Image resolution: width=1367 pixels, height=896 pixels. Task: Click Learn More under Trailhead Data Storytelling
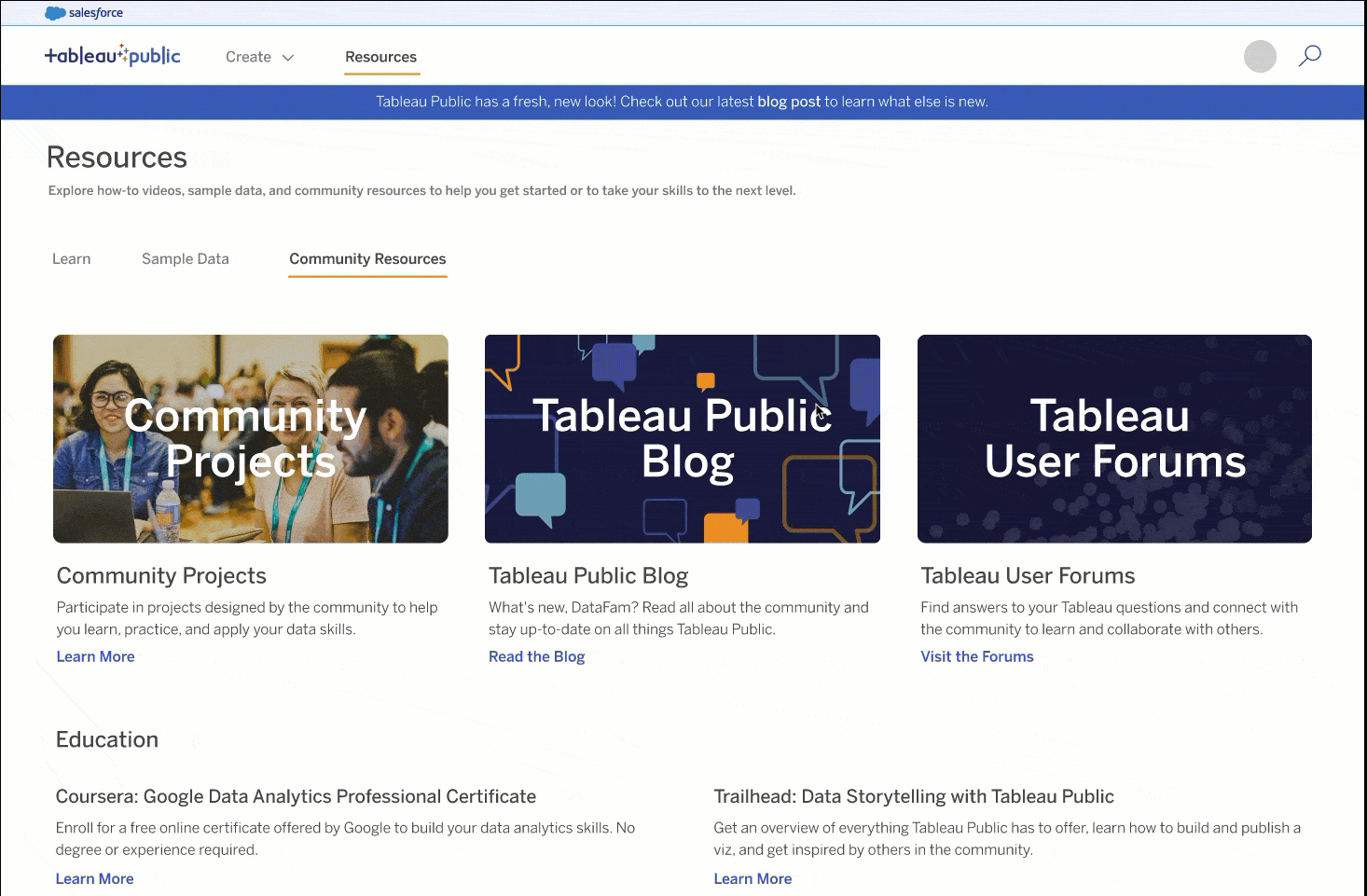[753, 878]
